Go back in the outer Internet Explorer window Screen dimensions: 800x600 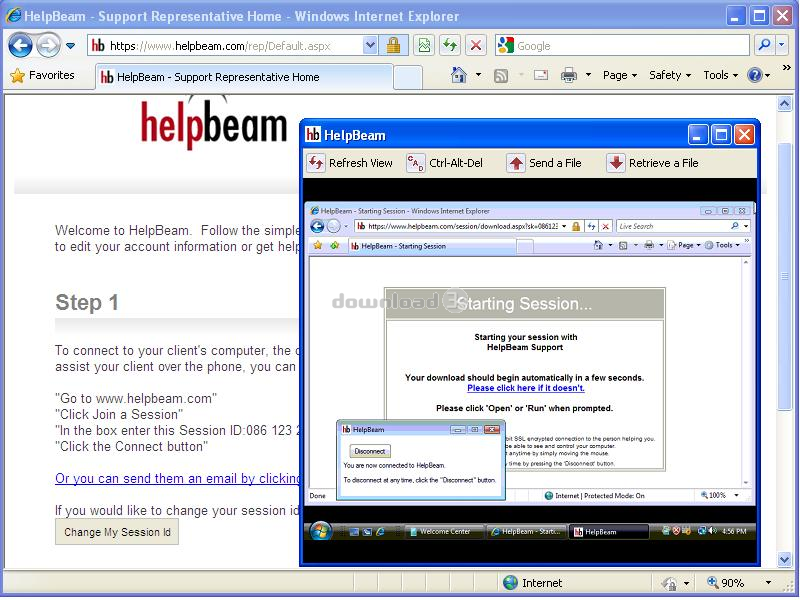(x=20, y=46)
